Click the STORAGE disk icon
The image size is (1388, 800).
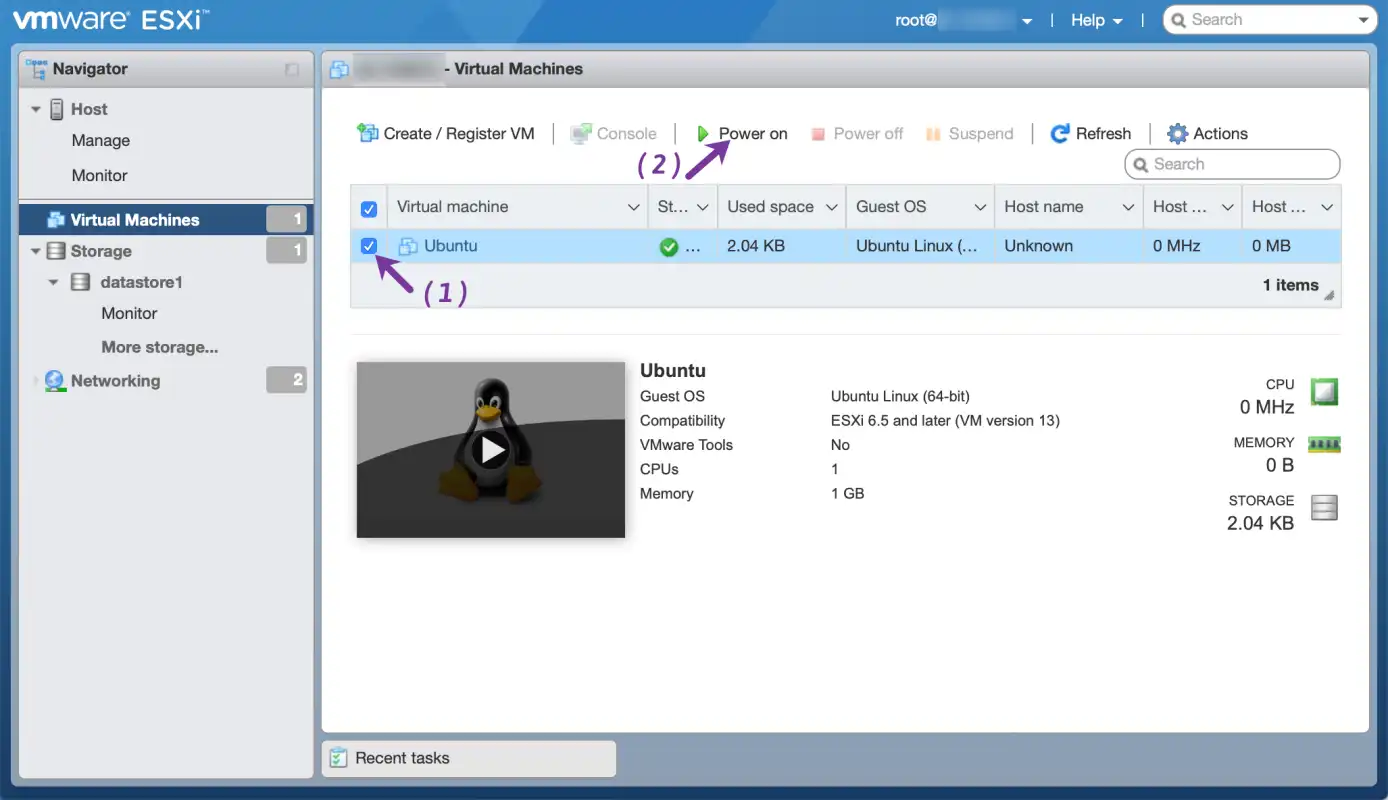(x=1324, y=508)
